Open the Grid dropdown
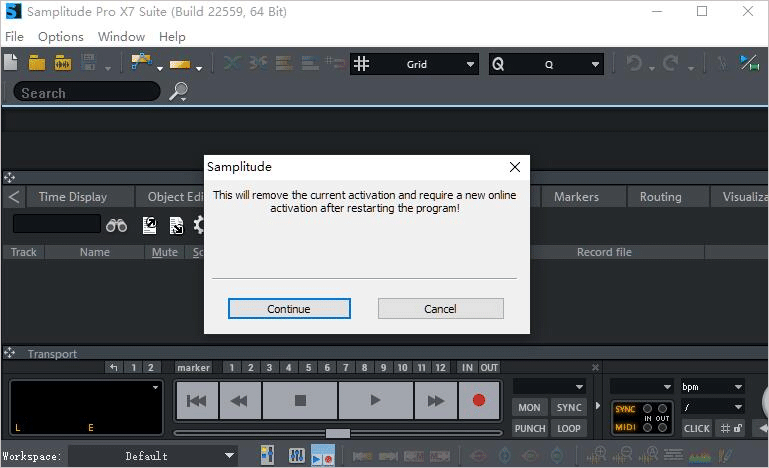 coord(415,64)
